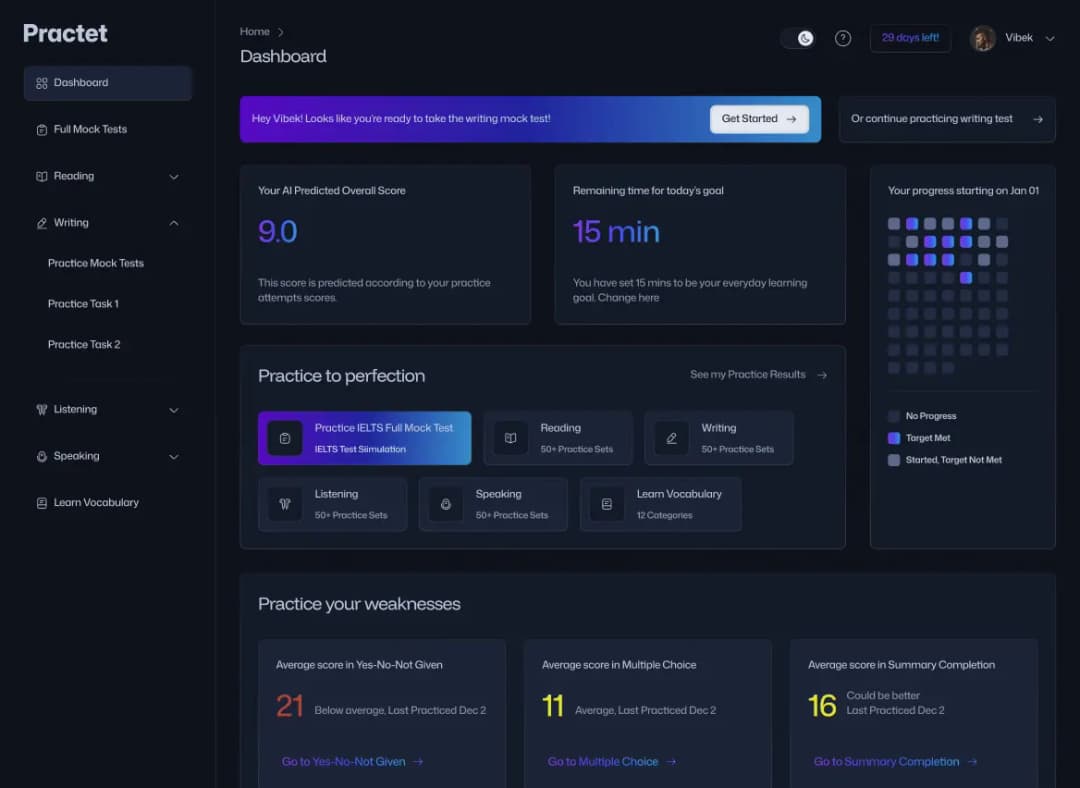Click the 29 days left badge

(x=910, y=38)
